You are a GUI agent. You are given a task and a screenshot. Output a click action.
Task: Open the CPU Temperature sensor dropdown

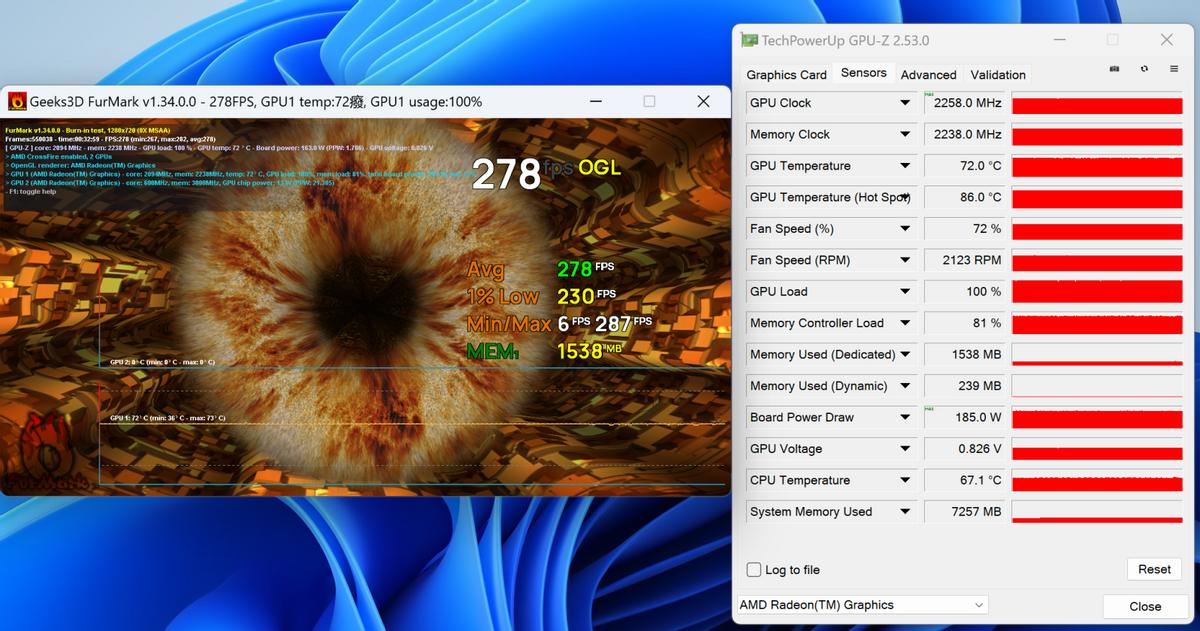click(905, 480)
